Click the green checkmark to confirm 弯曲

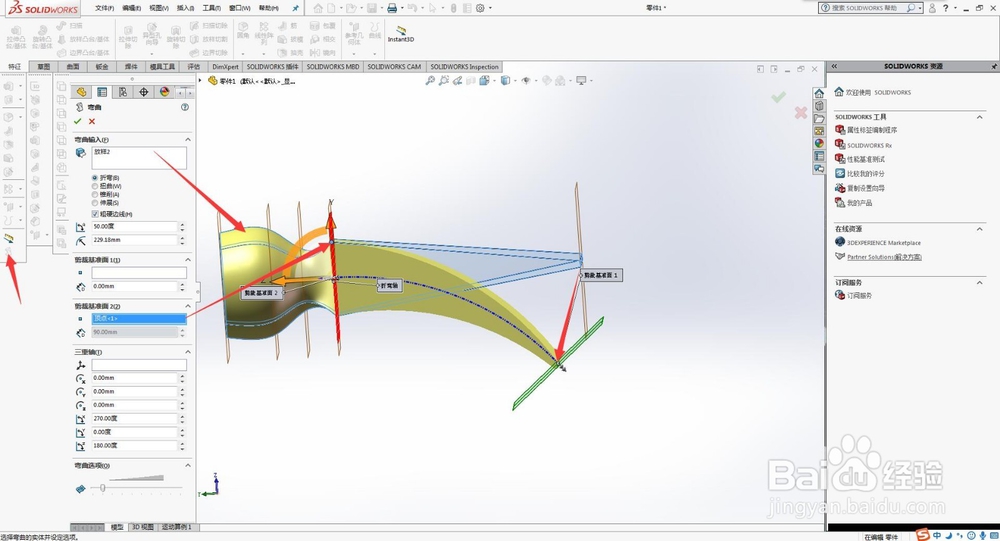click(78, 121)
